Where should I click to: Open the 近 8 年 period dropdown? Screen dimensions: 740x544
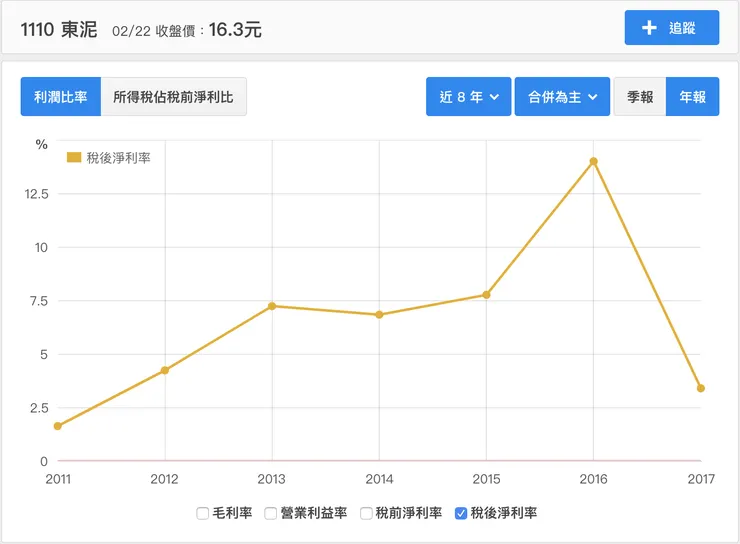pos(468,97)
